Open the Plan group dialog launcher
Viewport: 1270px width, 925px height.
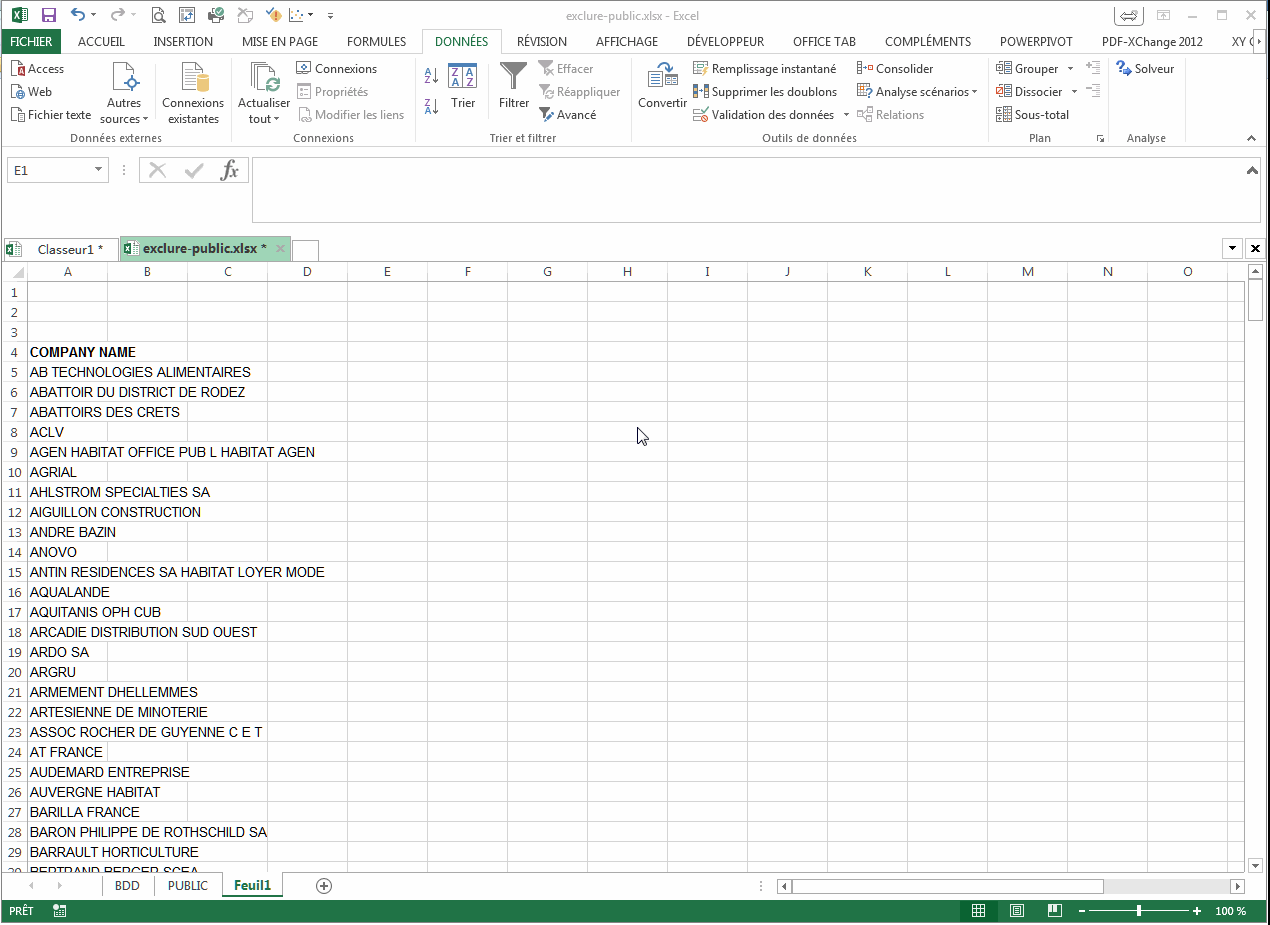pyautogui.click(x=1101, y=138)
